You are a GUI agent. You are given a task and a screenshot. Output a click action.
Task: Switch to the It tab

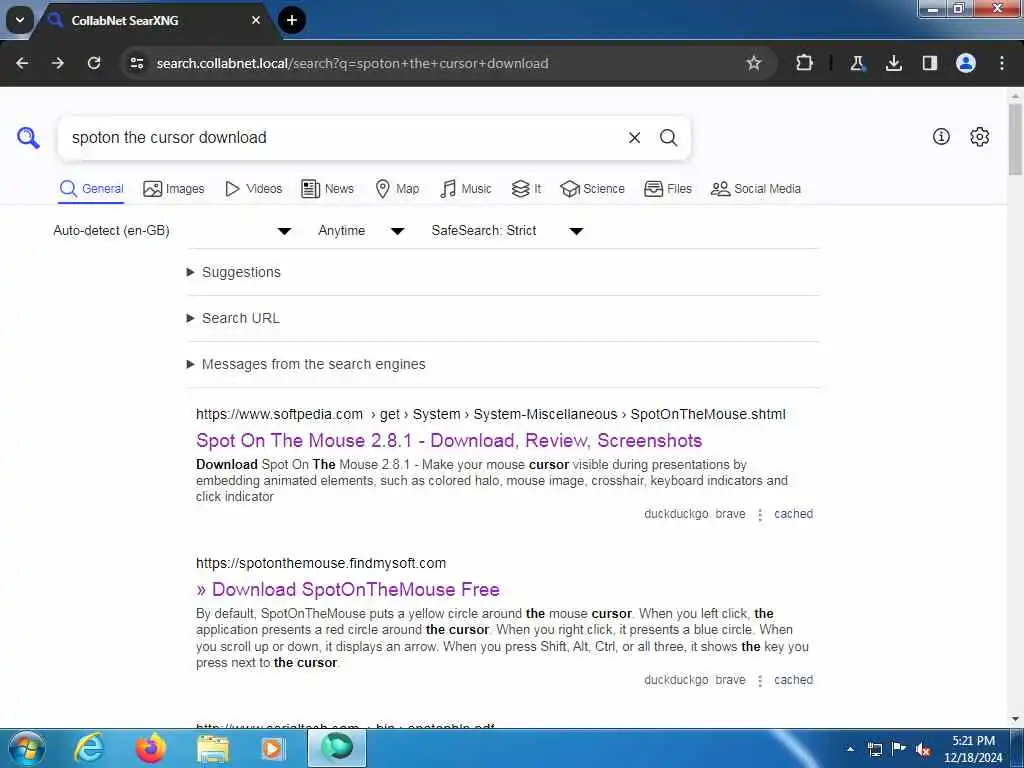click(526, 189)
